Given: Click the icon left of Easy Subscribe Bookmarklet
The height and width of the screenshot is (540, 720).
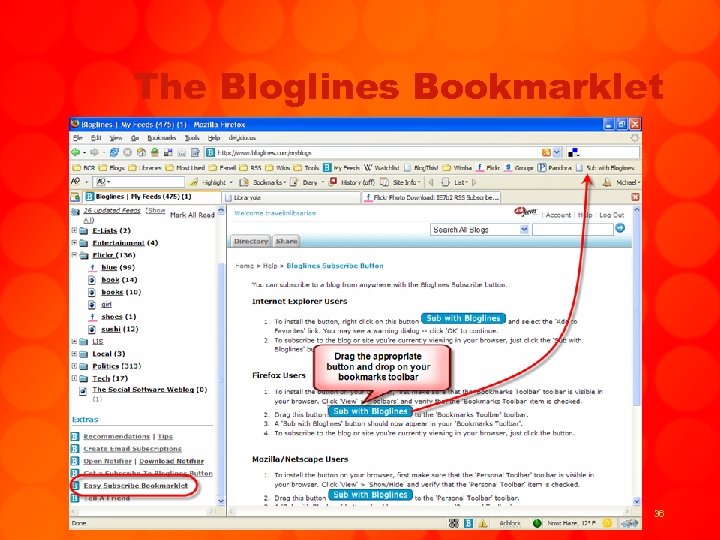Looking at the screenshot, I should [76, 485].
